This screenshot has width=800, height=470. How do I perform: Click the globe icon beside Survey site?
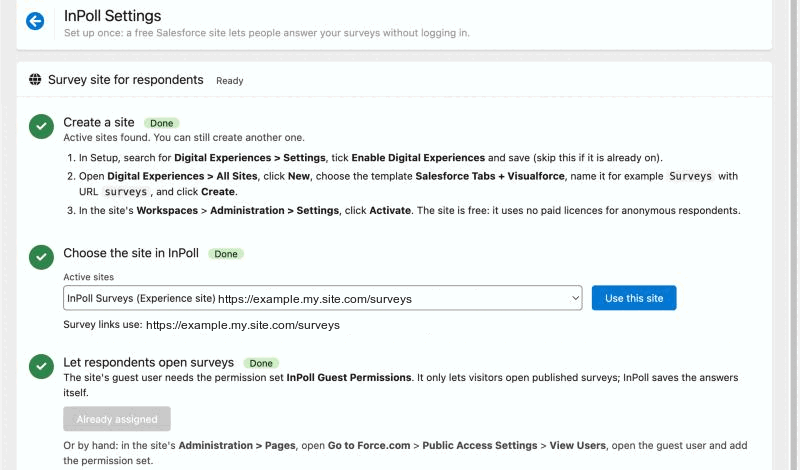(x=35, y=80)
